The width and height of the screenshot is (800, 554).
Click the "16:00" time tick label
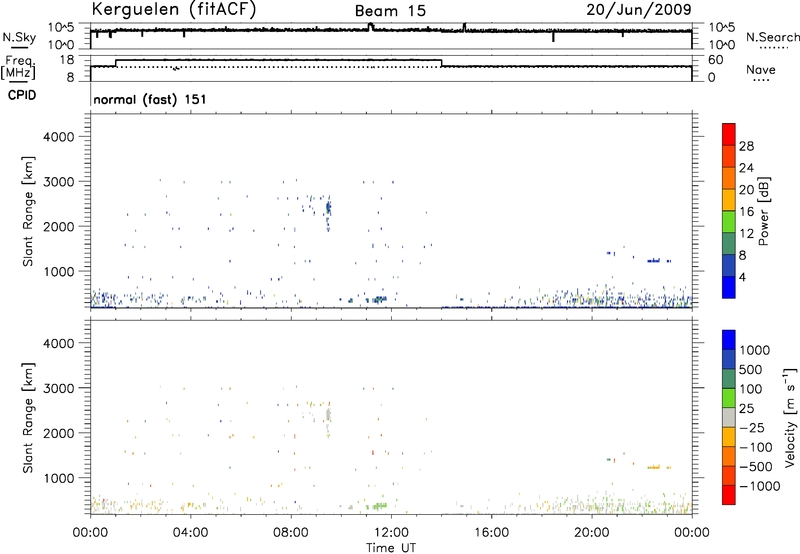491,533
